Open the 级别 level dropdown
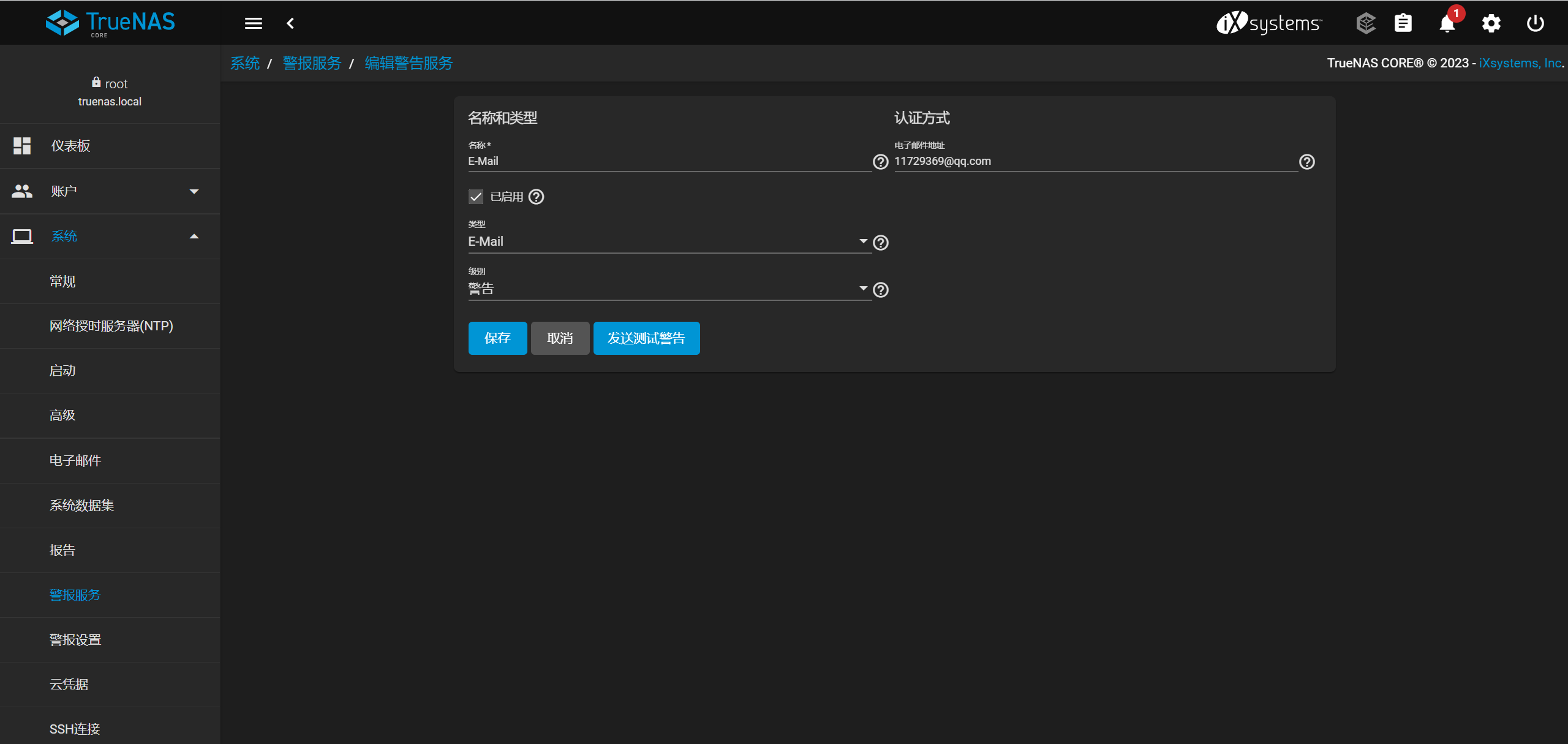 tap(668, 289)
